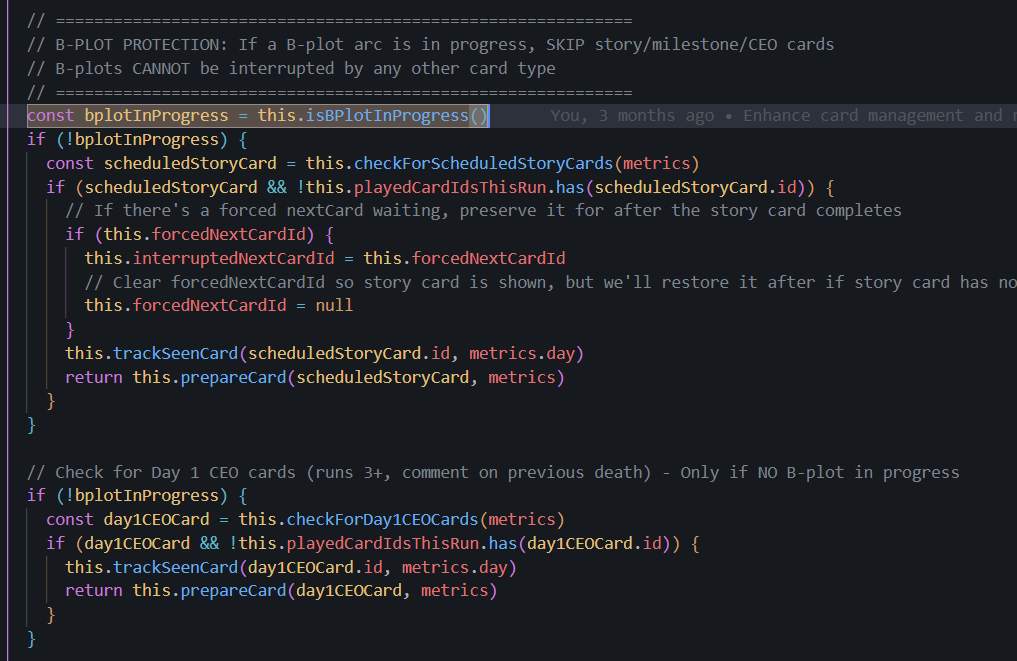Click the 'Check for Day 1 CEO cards' comment
This screenshot has height=661, width=1017.
point(493,472)
